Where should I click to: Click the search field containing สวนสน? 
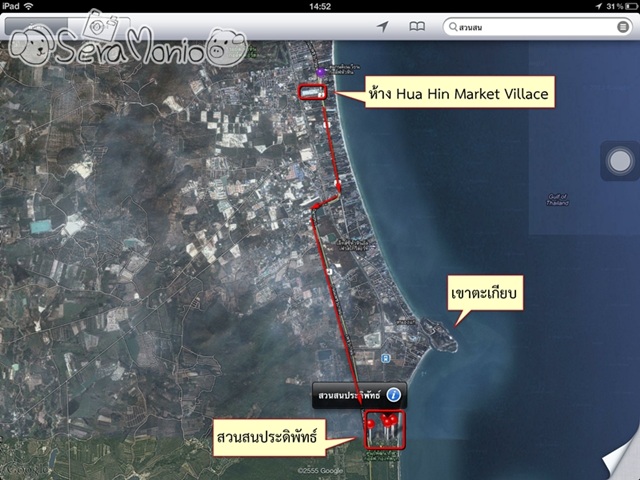(538, 27)
